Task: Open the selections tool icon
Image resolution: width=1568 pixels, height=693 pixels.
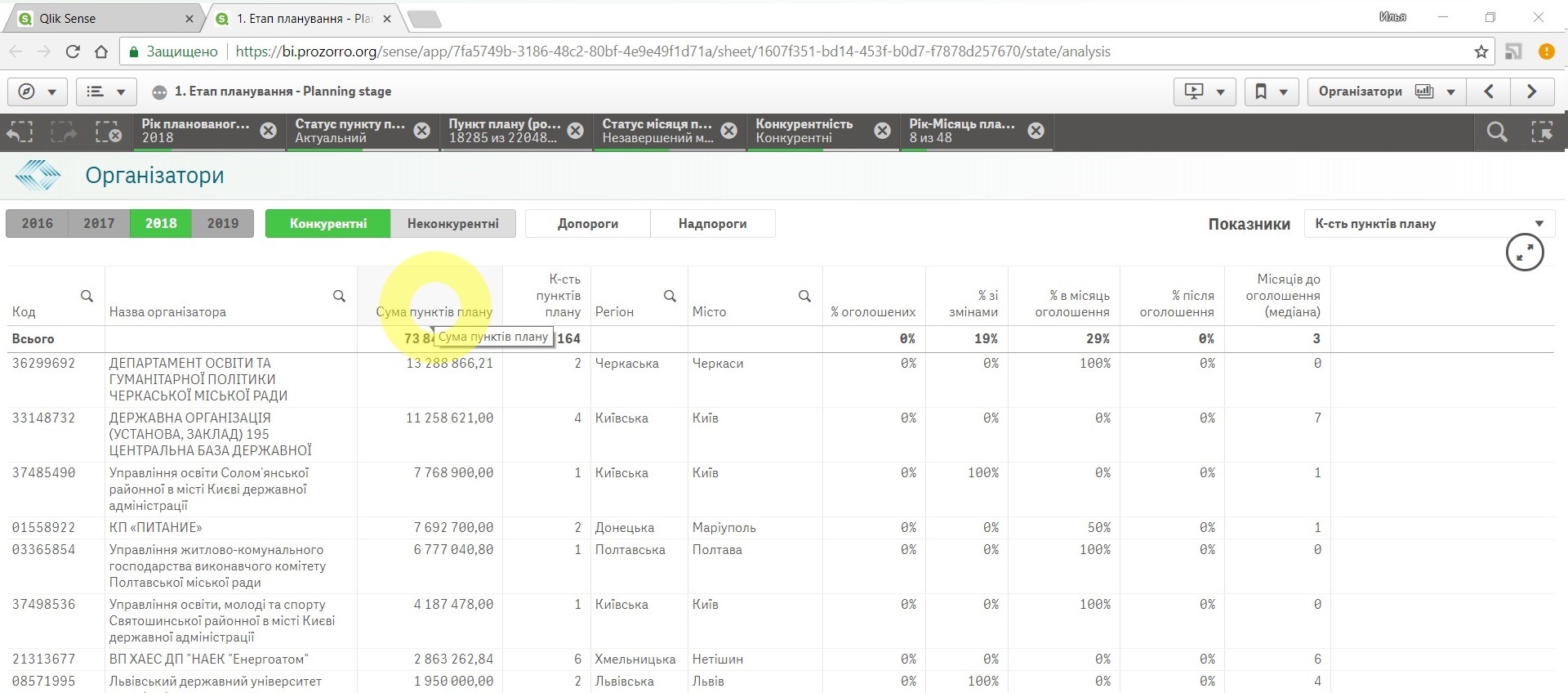Action: (1541, 132)
